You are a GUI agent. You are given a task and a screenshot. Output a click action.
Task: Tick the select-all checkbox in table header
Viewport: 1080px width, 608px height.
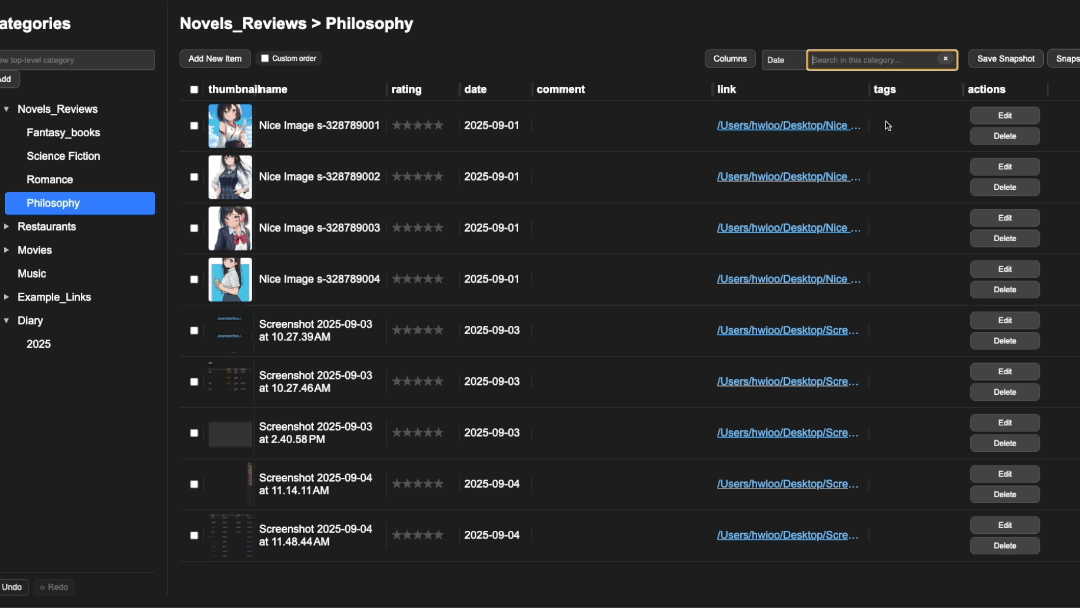coord(194,90)
